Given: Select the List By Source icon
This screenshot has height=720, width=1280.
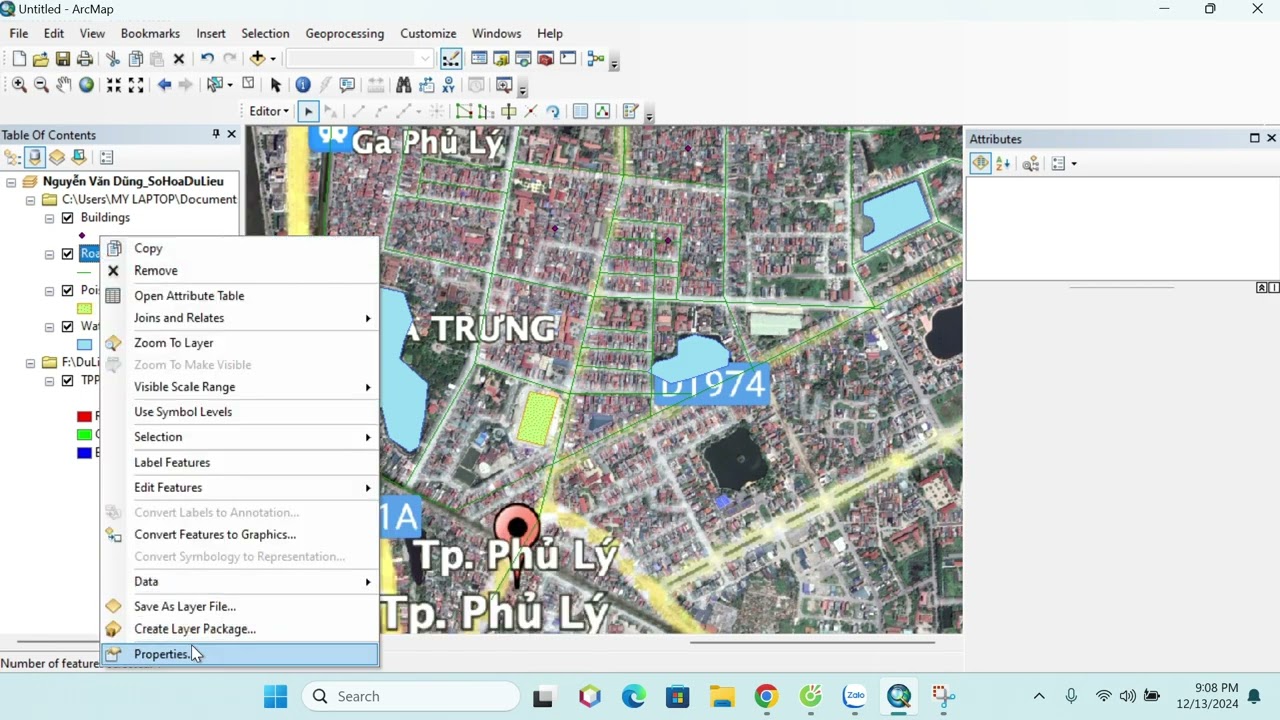Looking at the screenshot, I should click(x=35, y=157).
